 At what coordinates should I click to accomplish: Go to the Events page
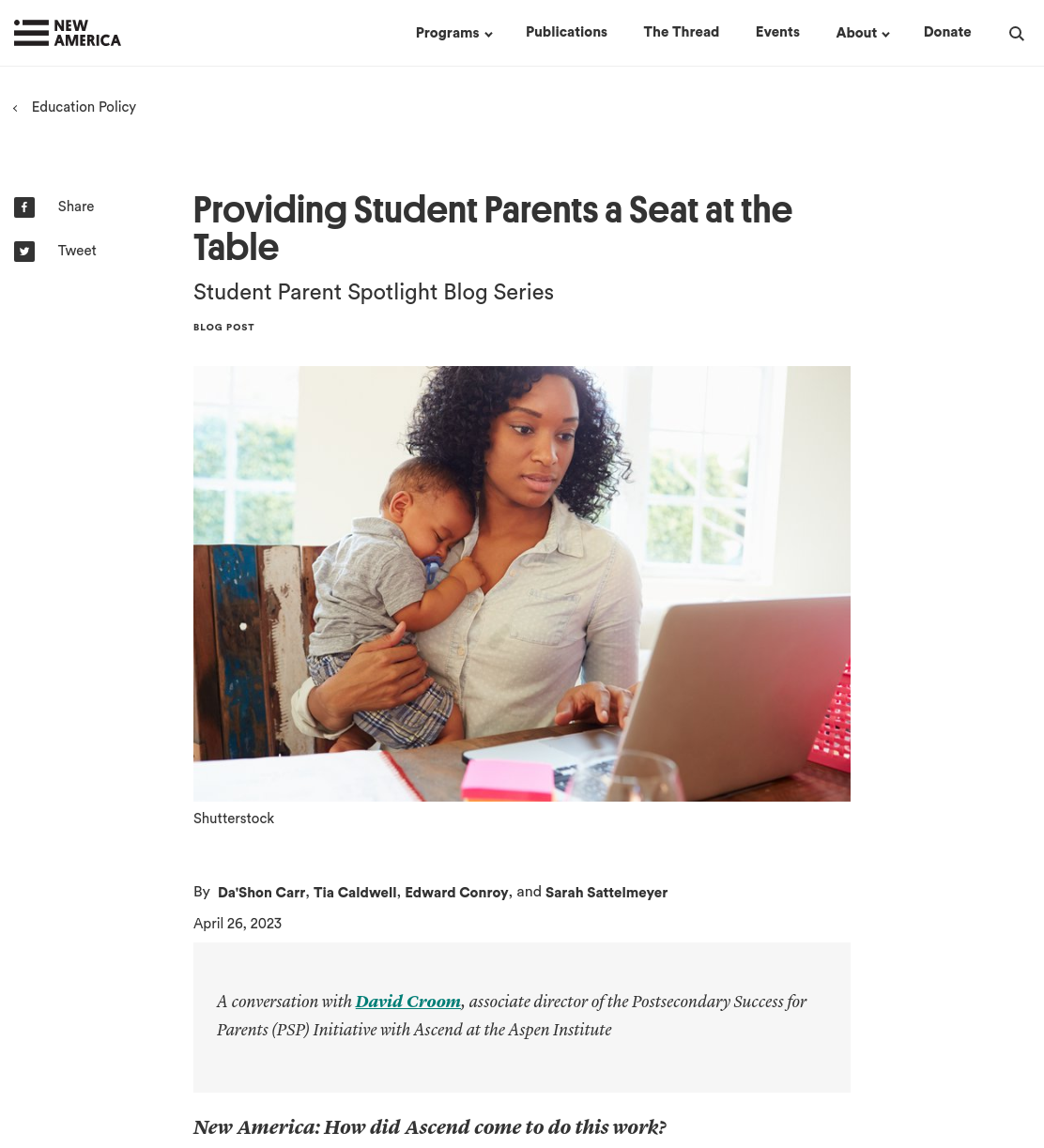tap(777, 32)
